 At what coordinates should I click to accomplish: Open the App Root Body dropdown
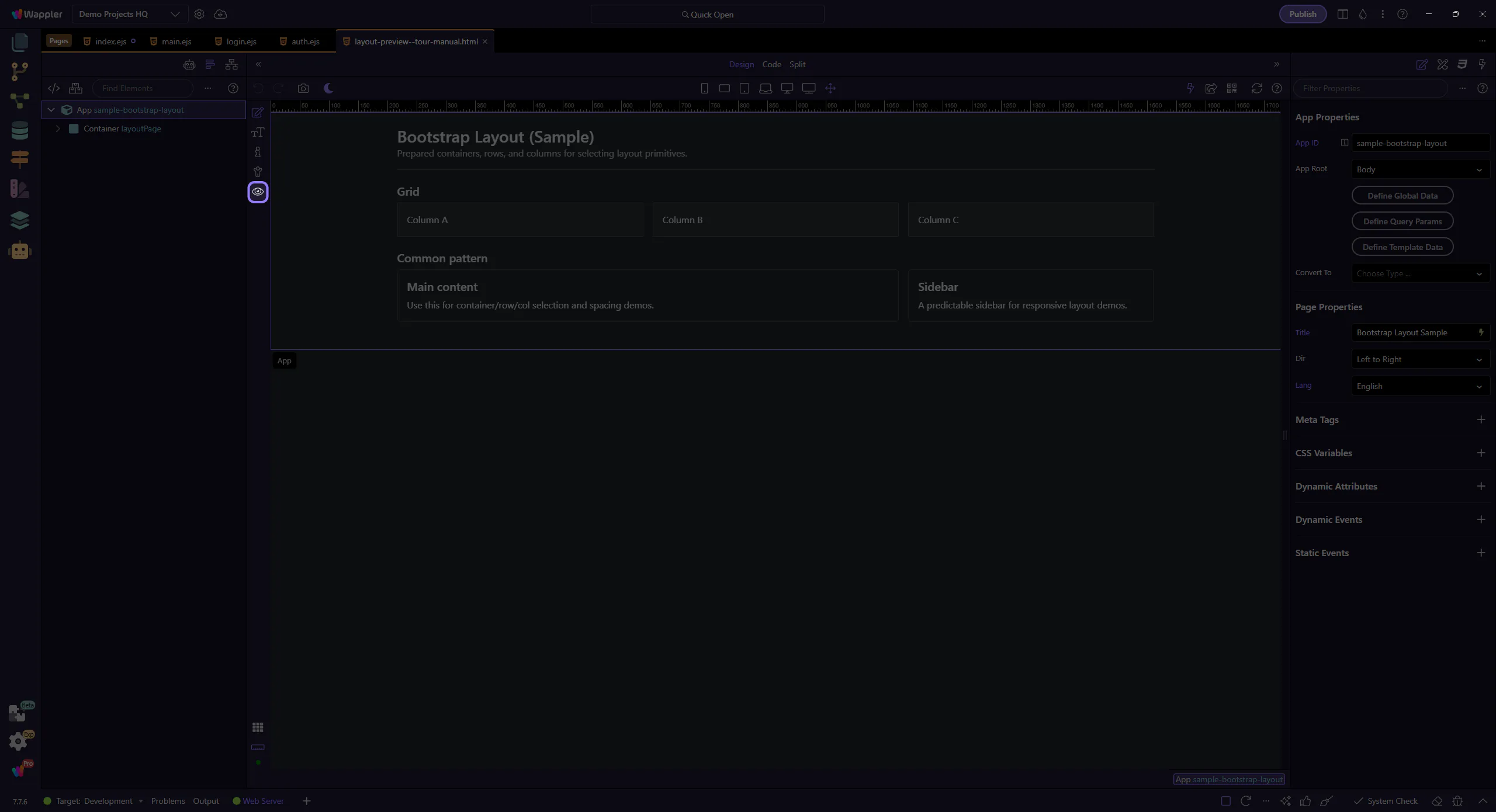(1420, 169)
